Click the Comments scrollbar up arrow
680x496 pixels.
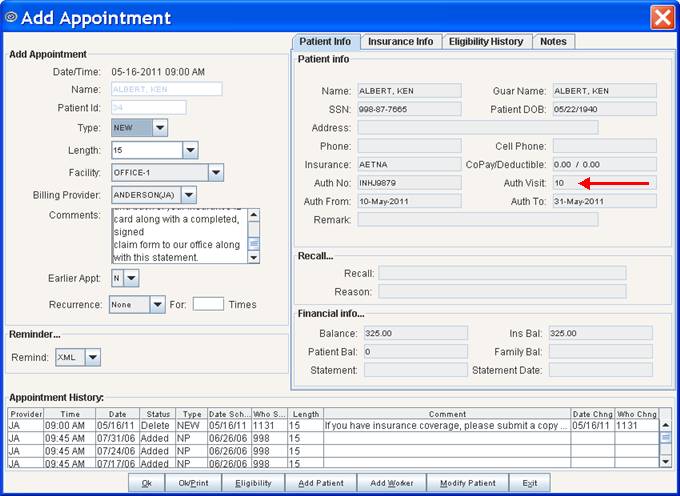click(x=254, y=215)
